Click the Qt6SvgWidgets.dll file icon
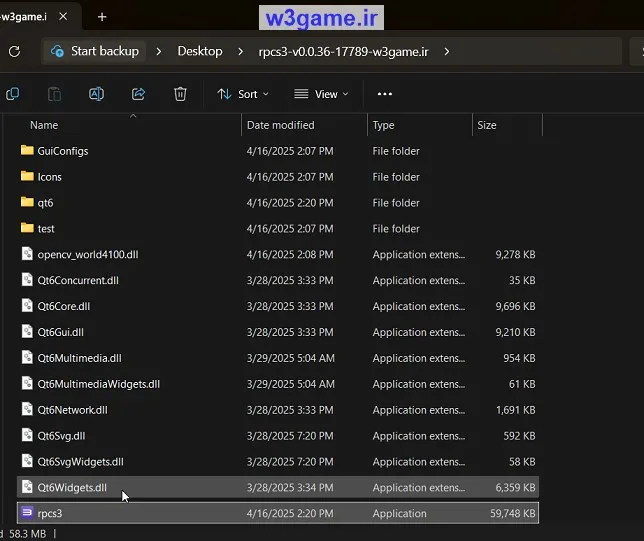 (x=27, y=461)
